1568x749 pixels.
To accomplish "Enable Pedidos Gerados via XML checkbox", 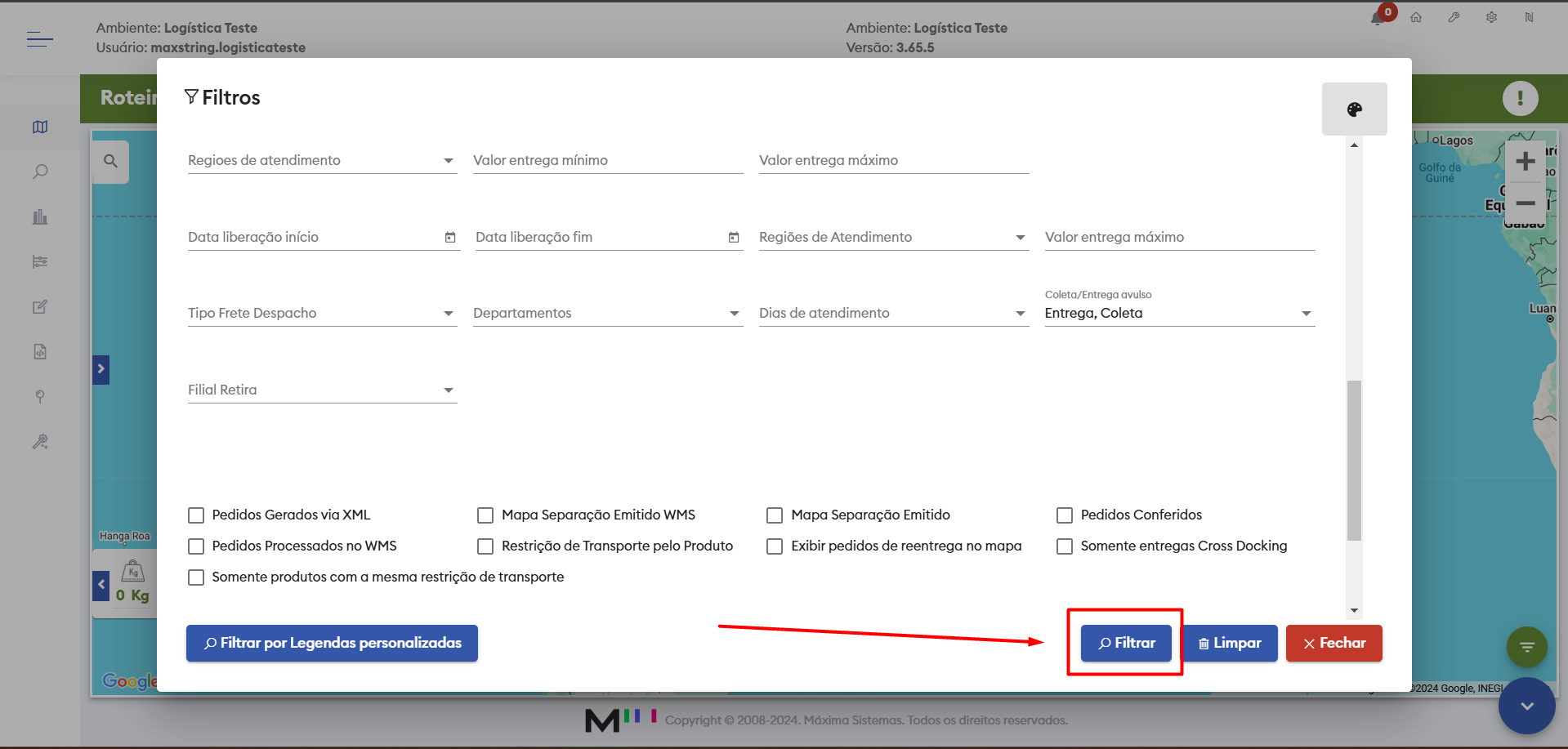I will tap(196, 515).
